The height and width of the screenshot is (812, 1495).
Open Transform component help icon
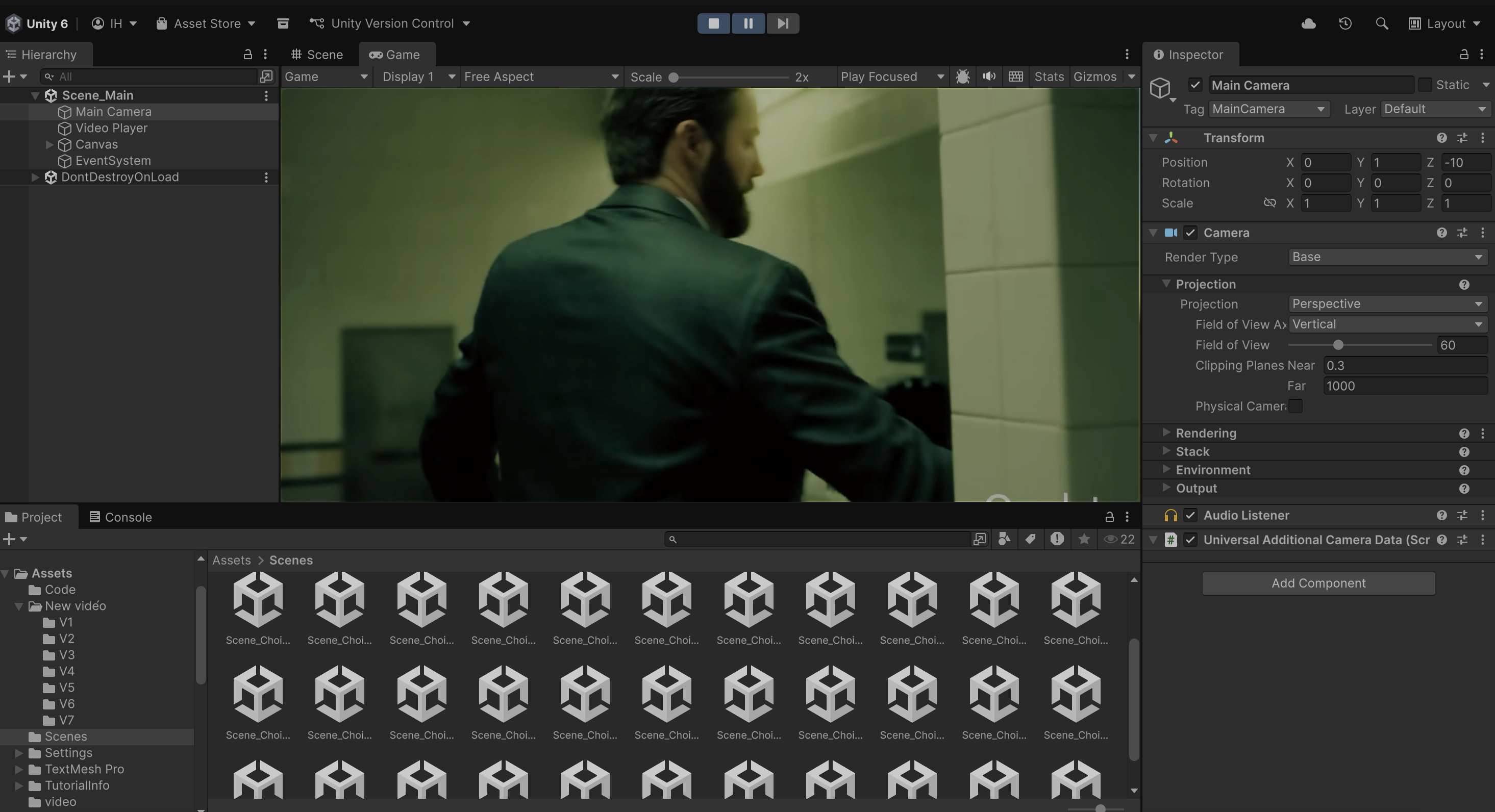click(x=1441, y=138)
